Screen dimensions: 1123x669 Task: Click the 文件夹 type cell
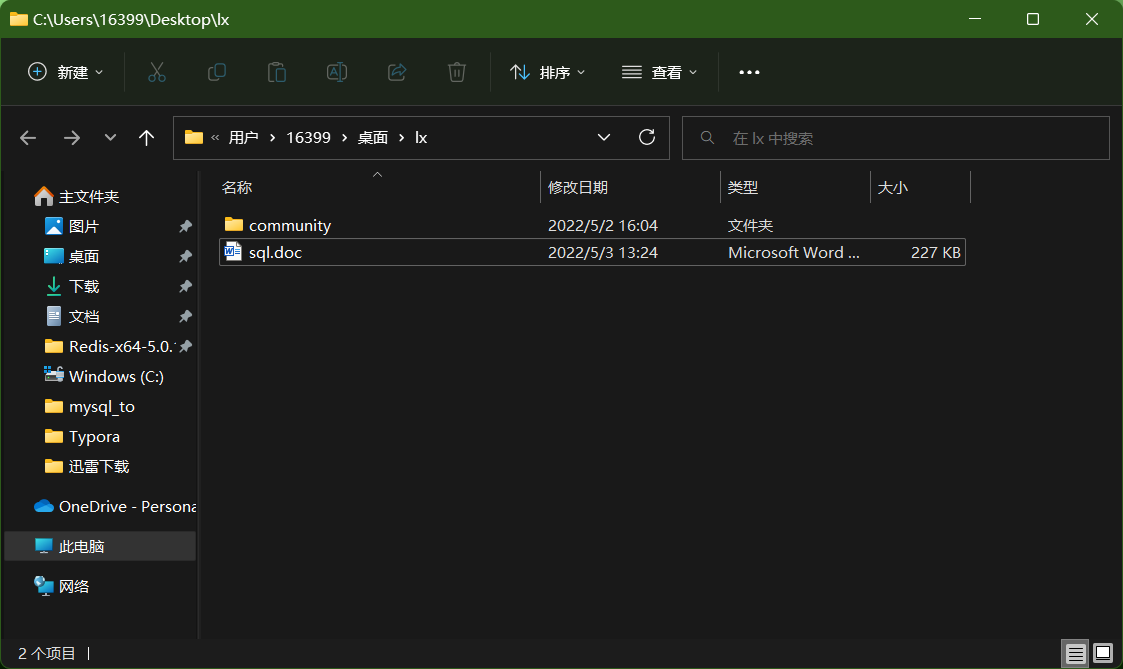tap(750, 225)
